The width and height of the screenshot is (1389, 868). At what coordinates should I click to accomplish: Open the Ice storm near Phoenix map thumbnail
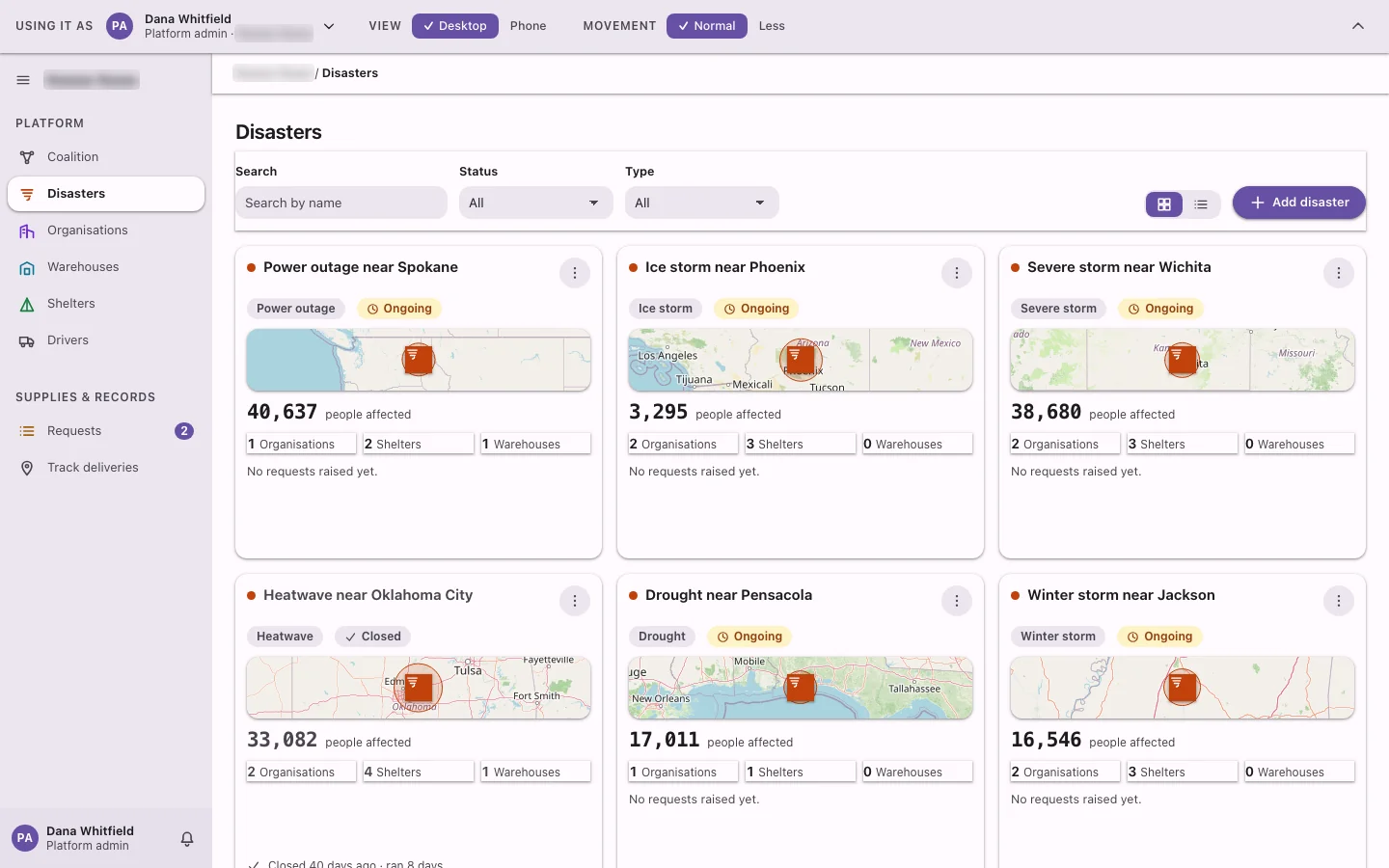(x=801, y=360)
